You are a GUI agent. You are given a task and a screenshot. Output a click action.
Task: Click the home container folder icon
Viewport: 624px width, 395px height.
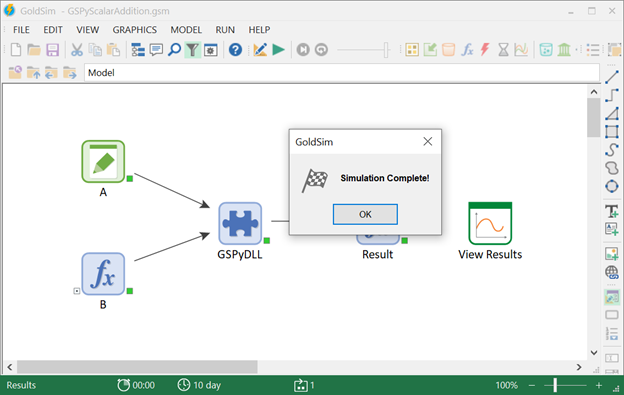point(15,72)
